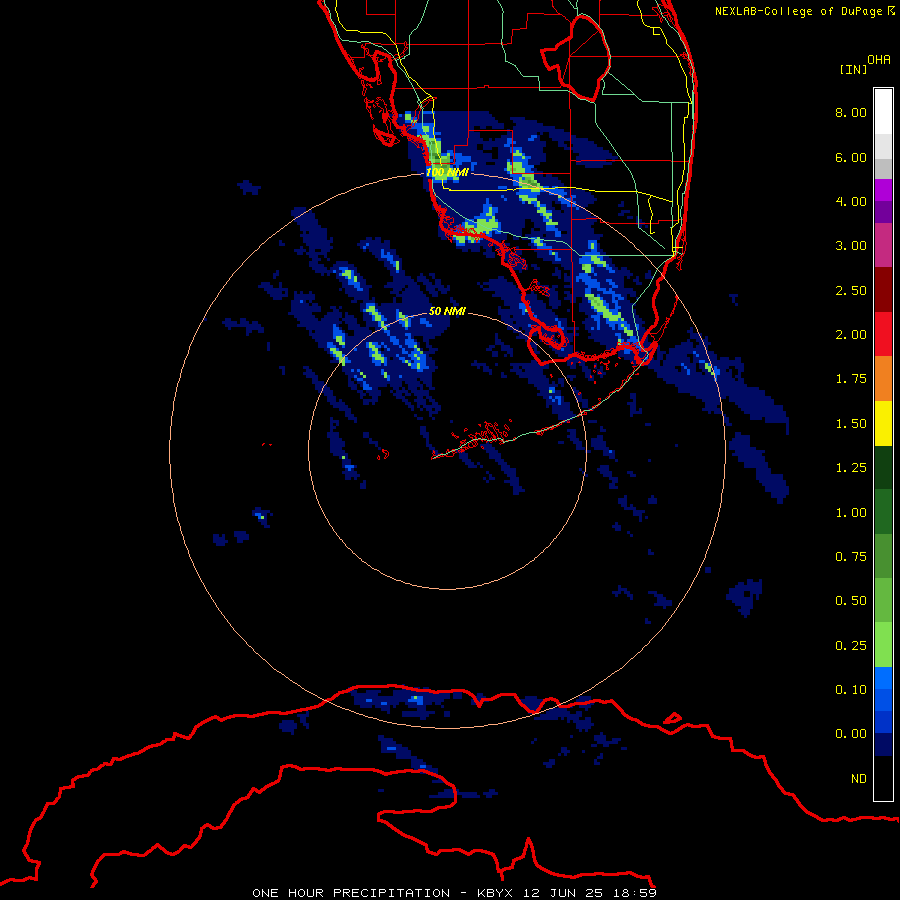This screenshot has width=900, height=900.
Task: Select the 1.00 legend value
Action: pyautogui.click(x=851, y=513)
